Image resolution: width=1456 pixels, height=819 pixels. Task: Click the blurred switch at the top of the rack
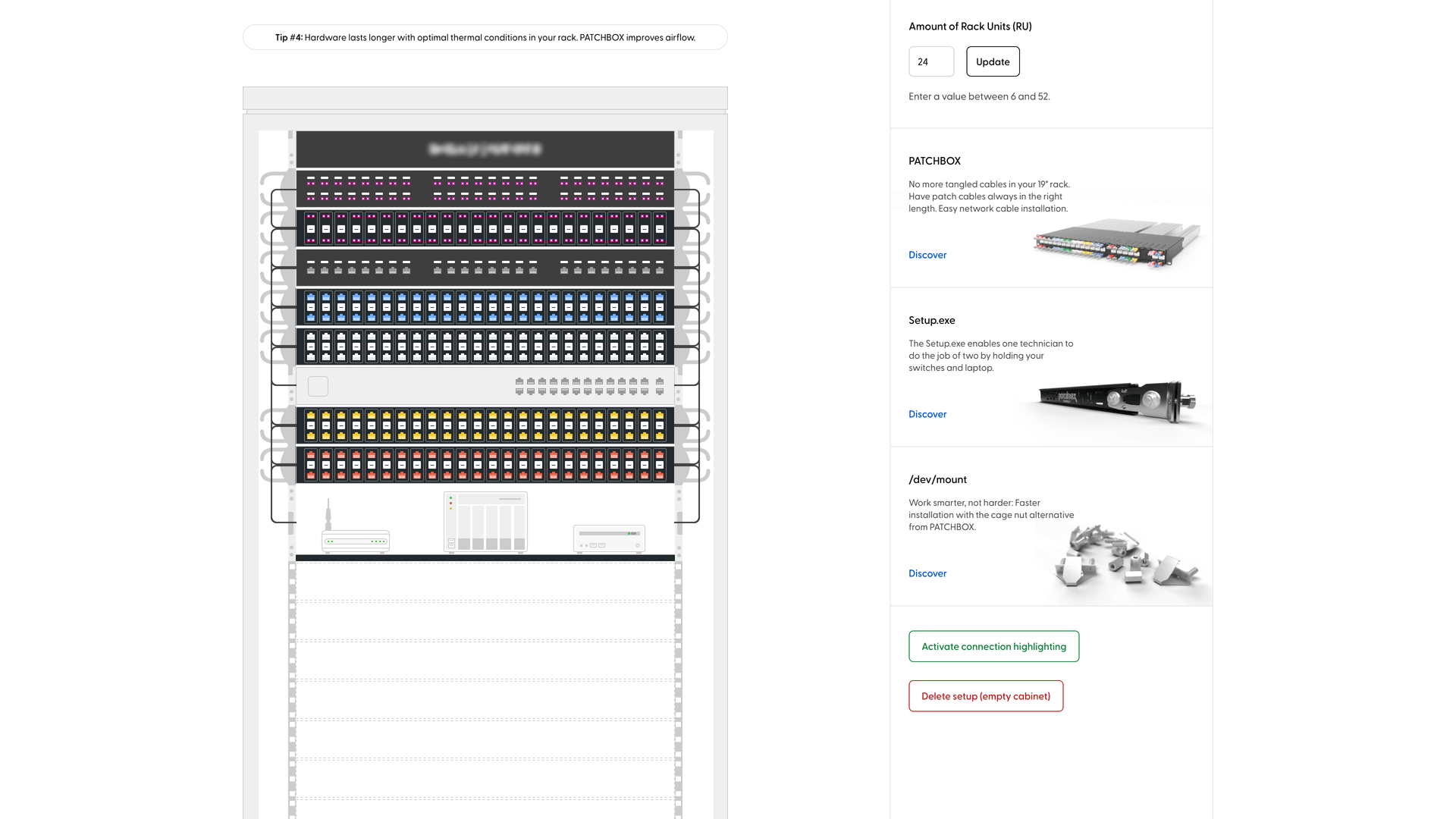click(x=485, y=149)
